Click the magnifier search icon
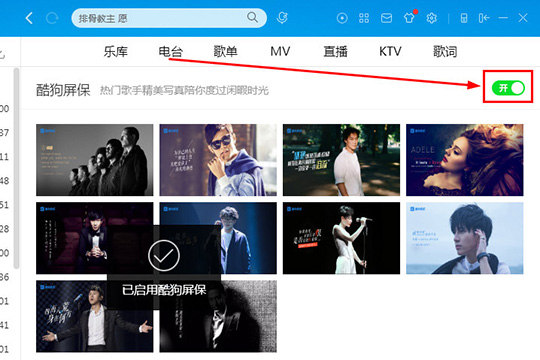Viewport: 540px width, 360px height. (x=252, y=17)
